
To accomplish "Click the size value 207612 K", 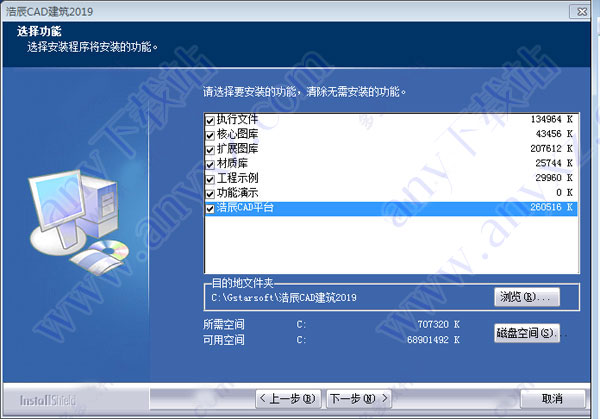I will [552, 148].
